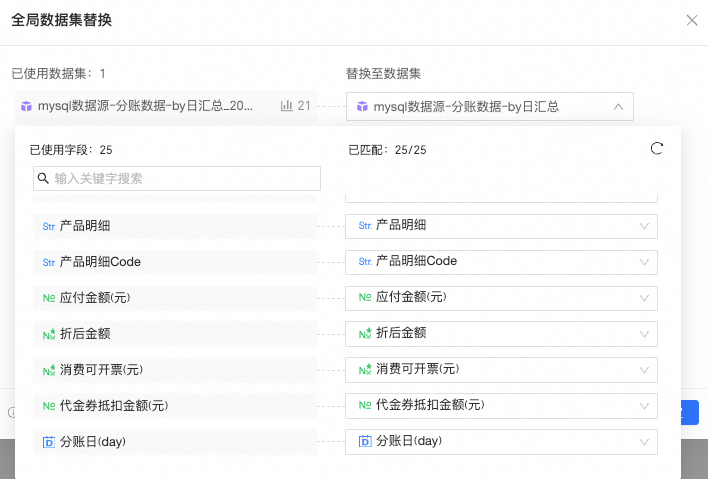Select left field row 消费可开票(元)
This screenshot has width=708, height=479.
pyautogui.click(x=175, y=370)
